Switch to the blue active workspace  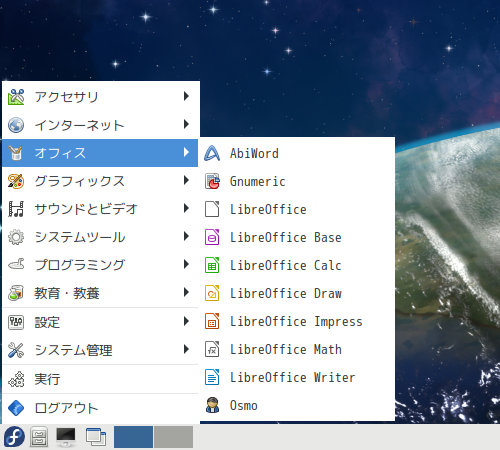pos(133,437)
